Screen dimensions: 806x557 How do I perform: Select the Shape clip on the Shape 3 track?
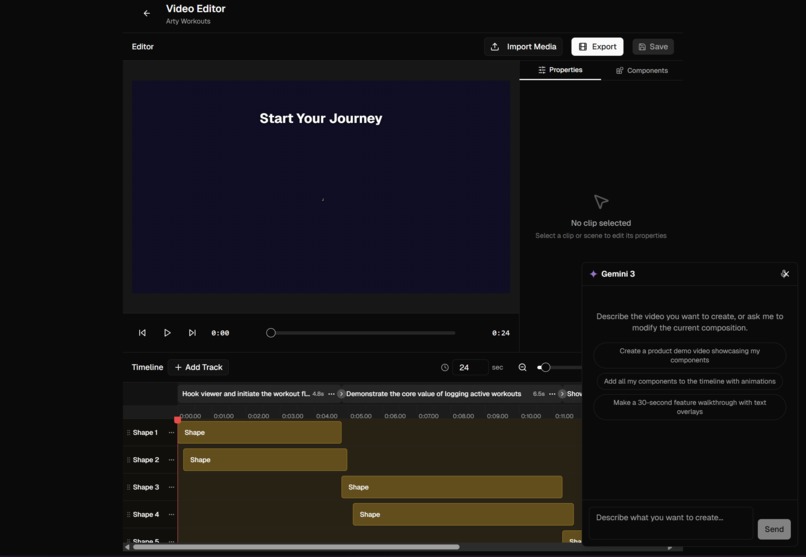coord(452,487)
